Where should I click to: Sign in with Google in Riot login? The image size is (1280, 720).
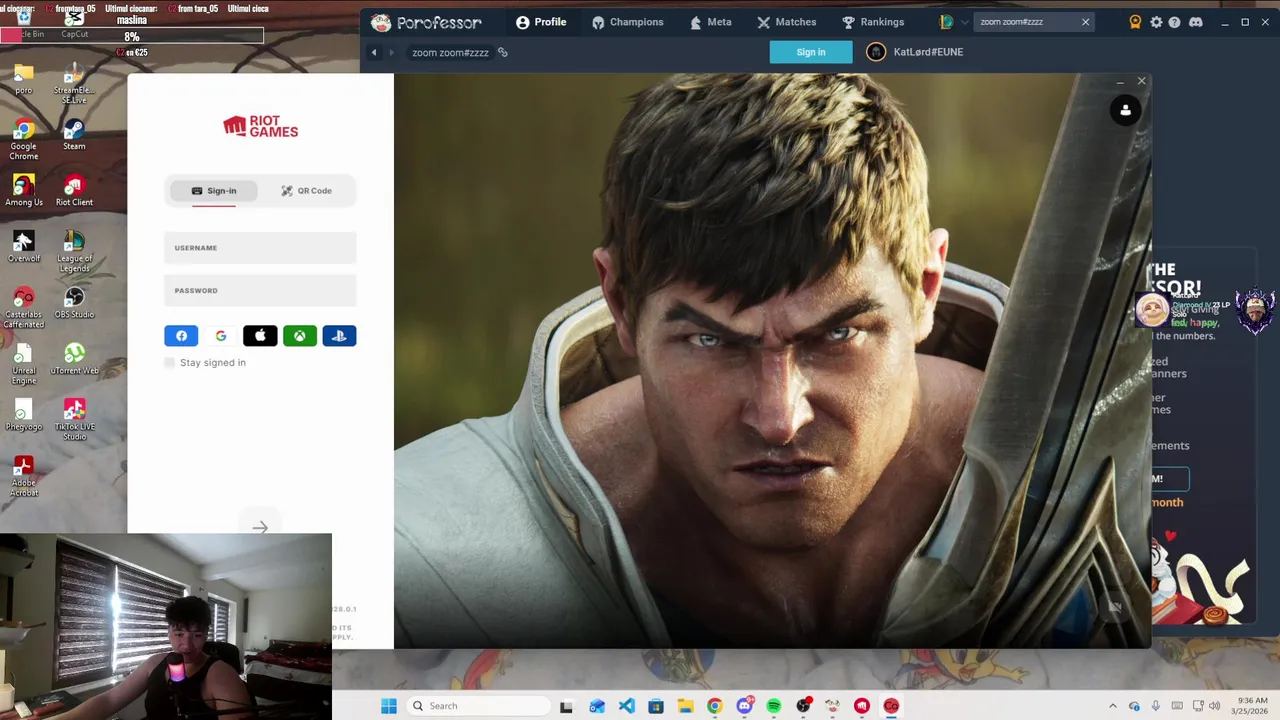pyautogui.click(x=221, y=336)
